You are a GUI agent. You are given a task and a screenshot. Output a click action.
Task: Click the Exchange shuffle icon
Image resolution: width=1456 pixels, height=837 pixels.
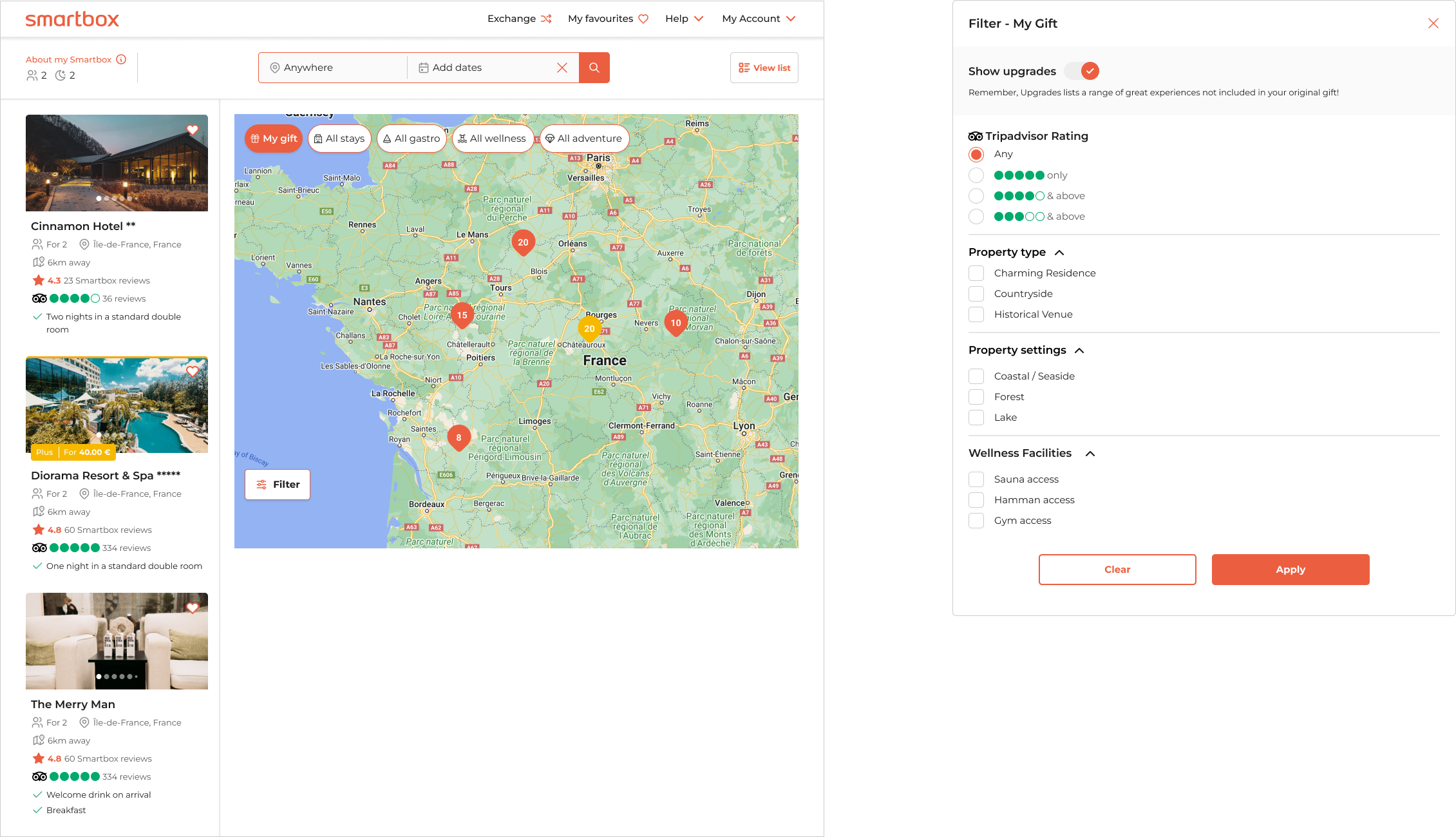pos(546,19)
